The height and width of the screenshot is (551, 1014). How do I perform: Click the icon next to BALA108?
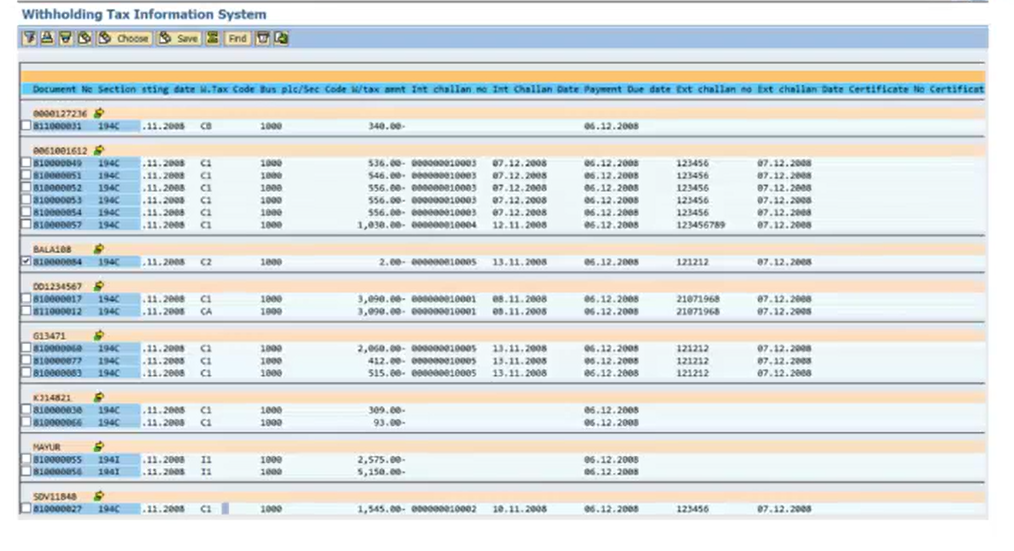point(98,249)
